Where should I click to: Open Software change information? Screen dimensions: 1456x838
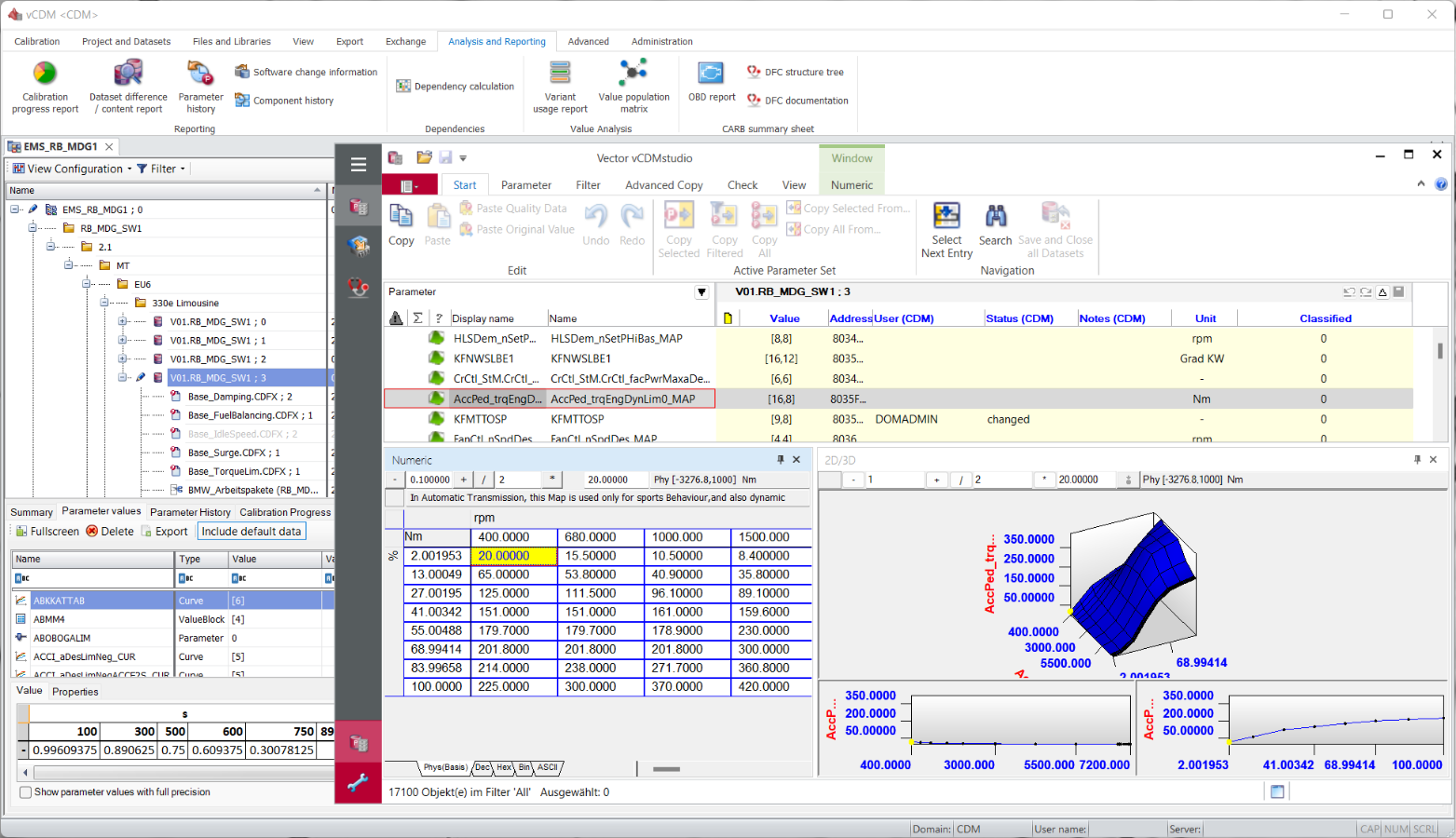click(x=306, y=72)
